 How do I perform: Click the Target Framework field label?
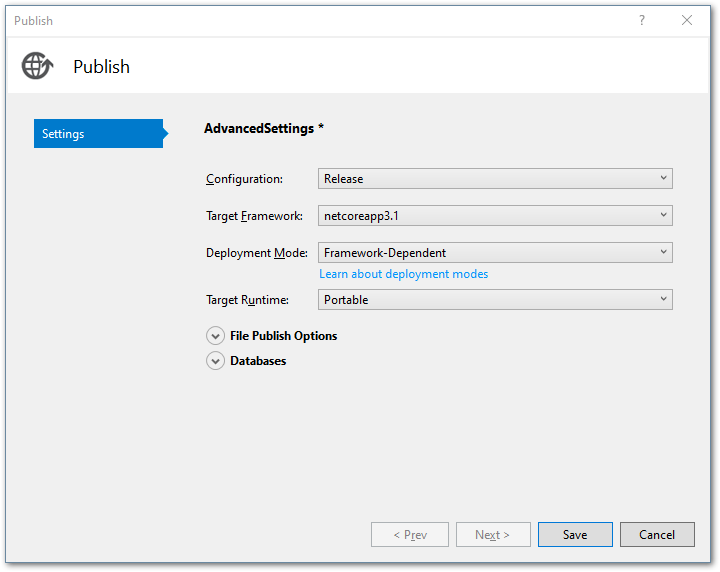tap(254, 216)
